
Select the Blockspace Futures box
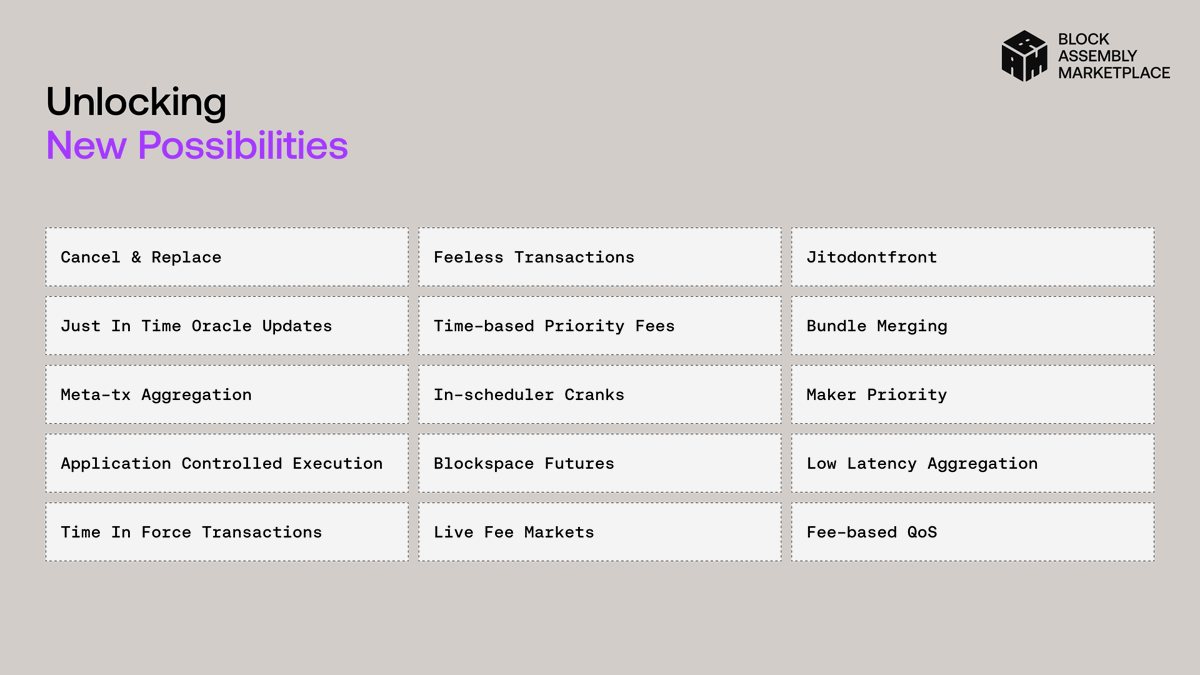pos(600,463)
